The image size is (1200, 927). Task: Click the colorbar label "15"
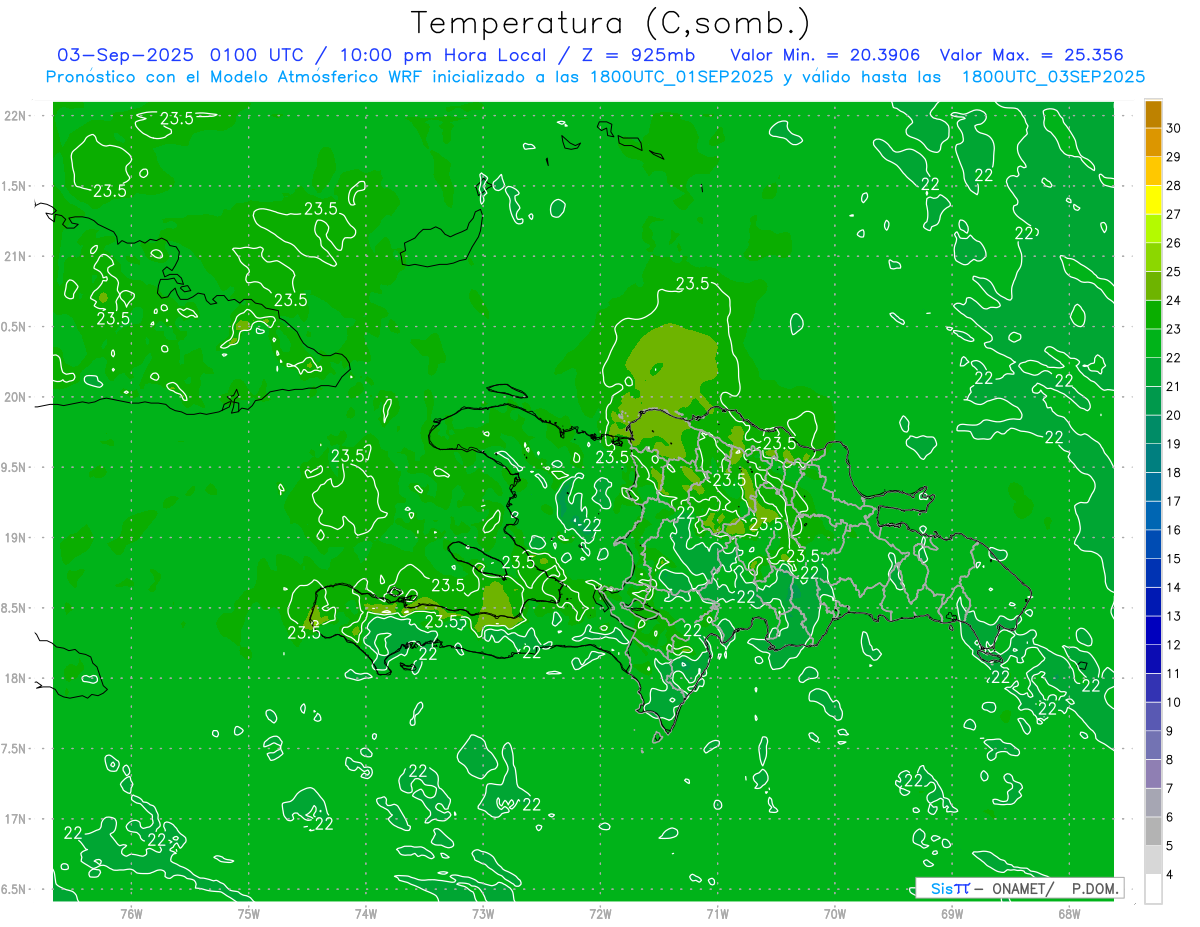[x=1174, y=559]
